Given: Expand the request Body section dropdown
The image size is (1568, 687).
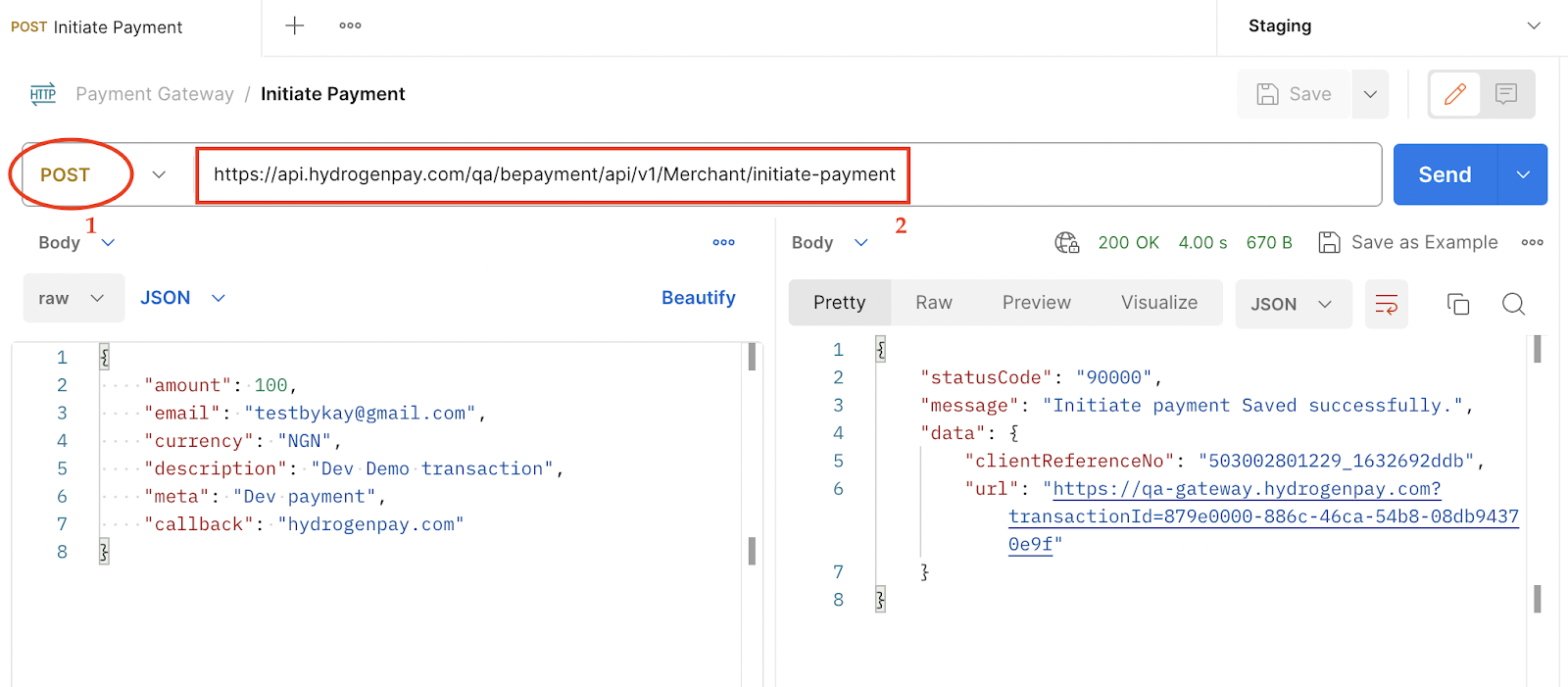Looking at the screenshot, I should tap(76, 242).
